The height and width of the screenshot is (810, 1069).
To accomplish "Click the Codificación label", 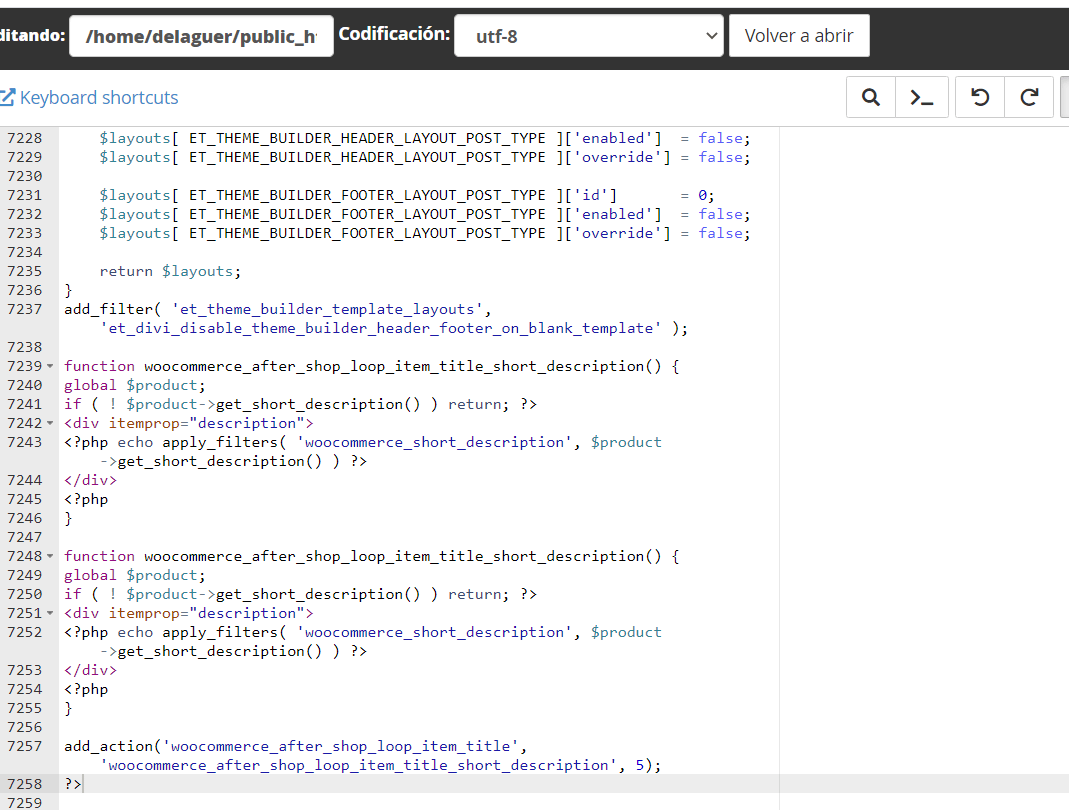I will 394,34.
